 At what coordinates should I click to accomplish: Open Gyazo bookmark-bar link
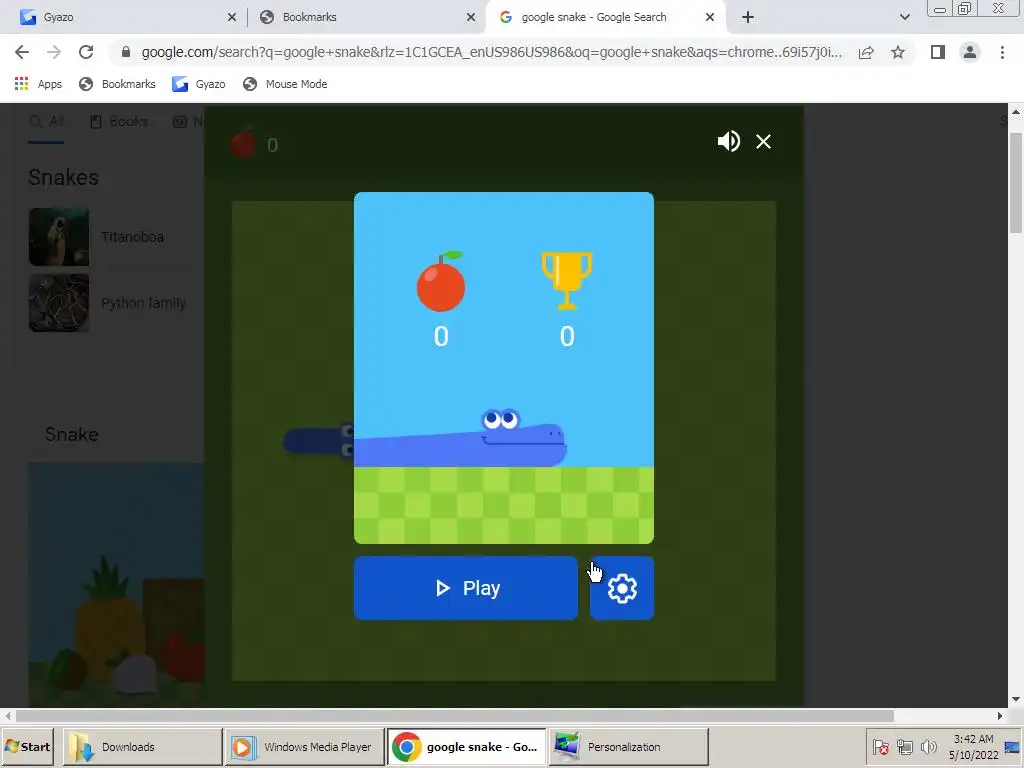(199, 84)
